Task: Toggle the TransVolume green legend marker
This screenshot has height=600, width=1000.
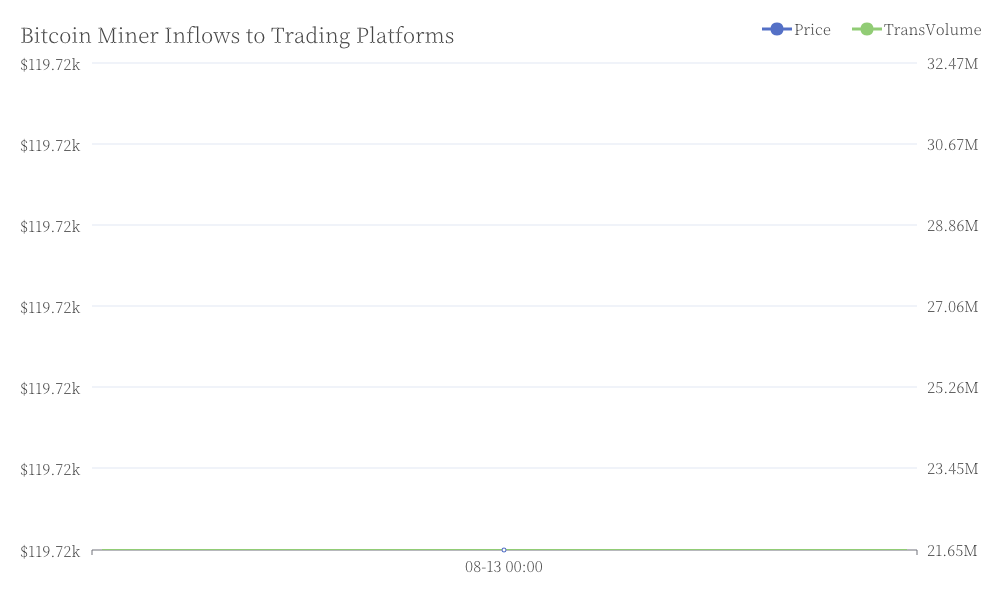Action: coord(866,29)
